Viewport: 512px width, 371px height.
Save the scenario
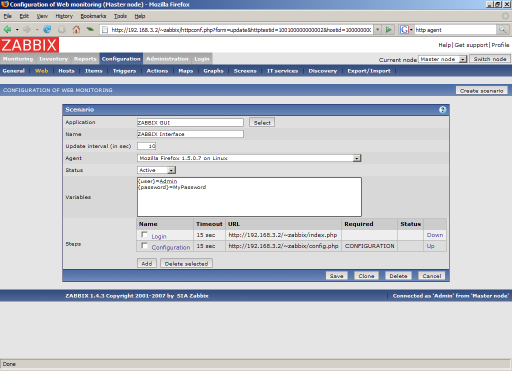(x=336, y=276)
